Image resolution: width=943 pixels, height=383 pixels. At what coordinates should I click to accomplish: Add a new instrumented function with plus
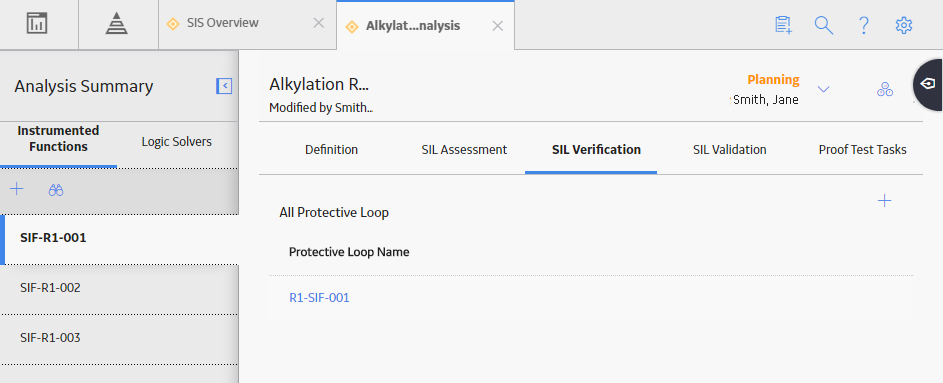17,189
